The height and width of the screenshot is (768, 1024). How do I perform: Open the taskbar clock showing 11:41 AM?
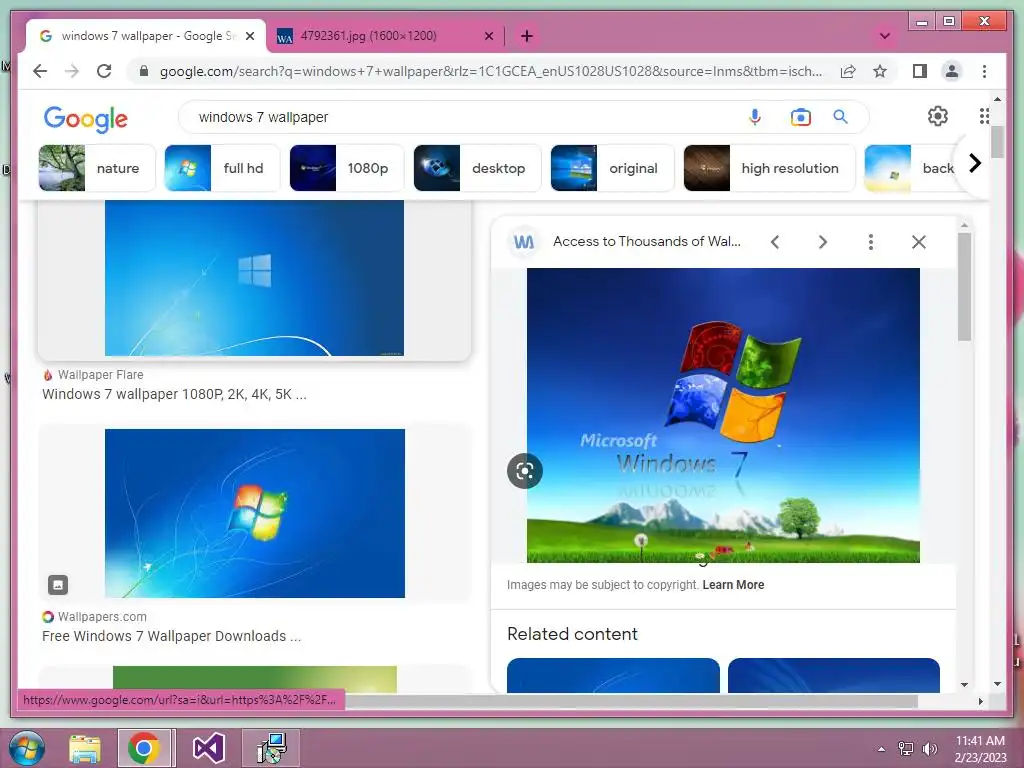(x=980, y=749)
